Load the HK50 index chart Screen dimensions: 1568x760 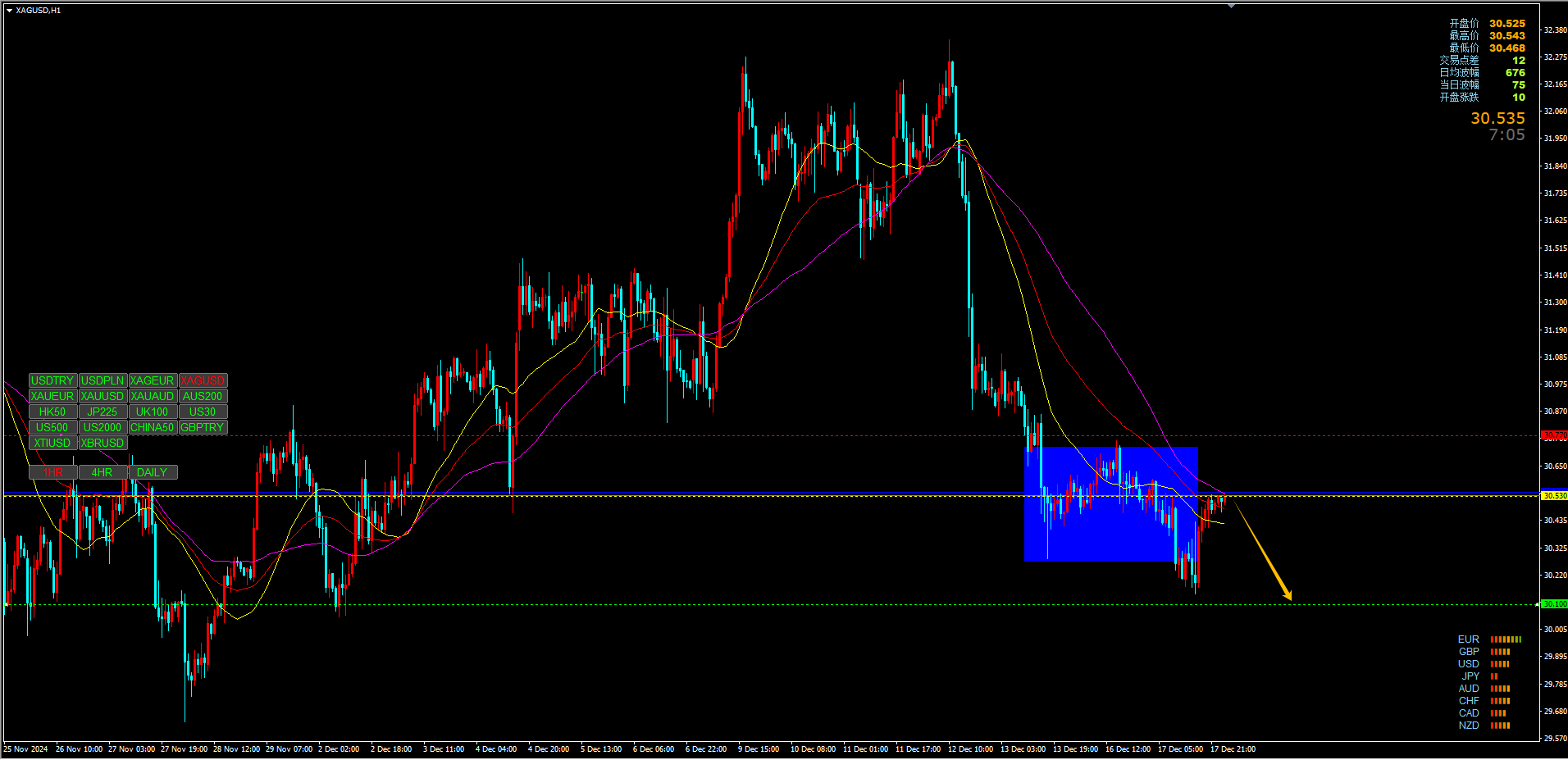[52, 412]
